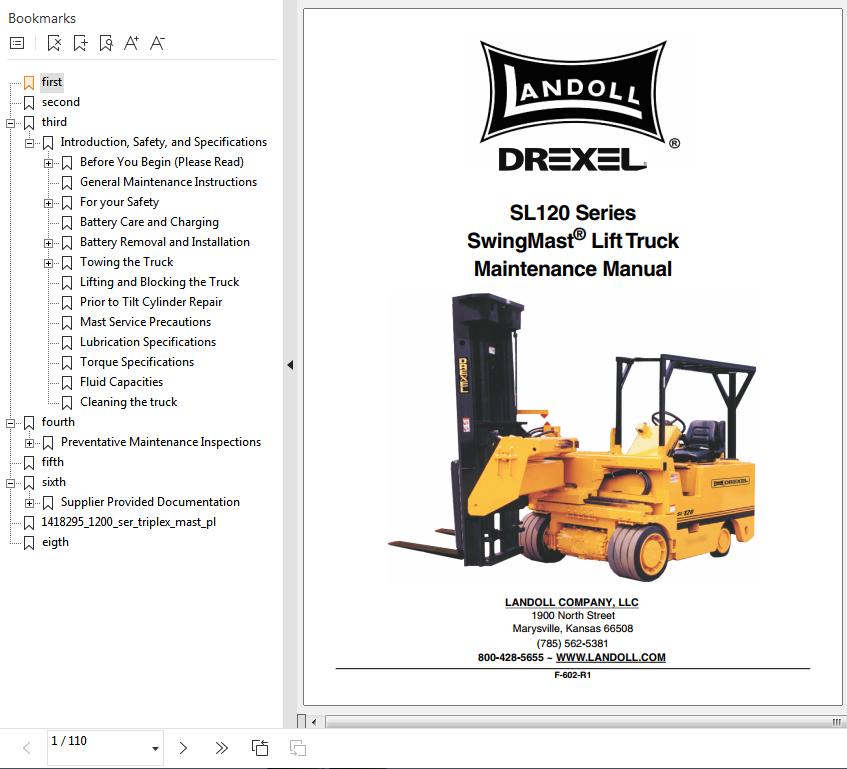Collapse the 'third' bookmark node
847x769 pixels.
coord(10,123)
